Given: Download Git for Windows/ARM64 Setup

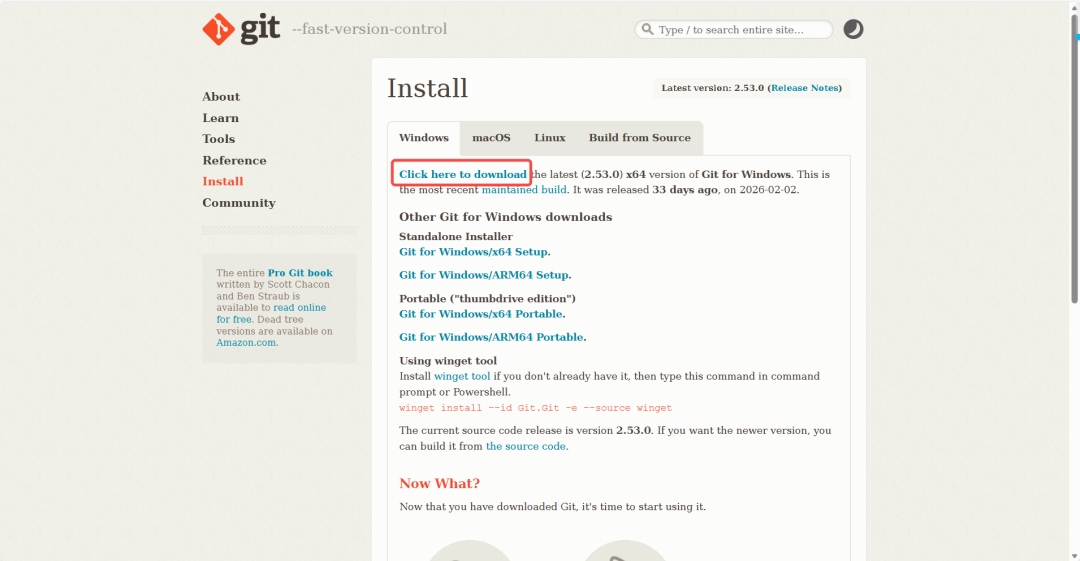Looking at the screenshot, I should coord(484,274).
